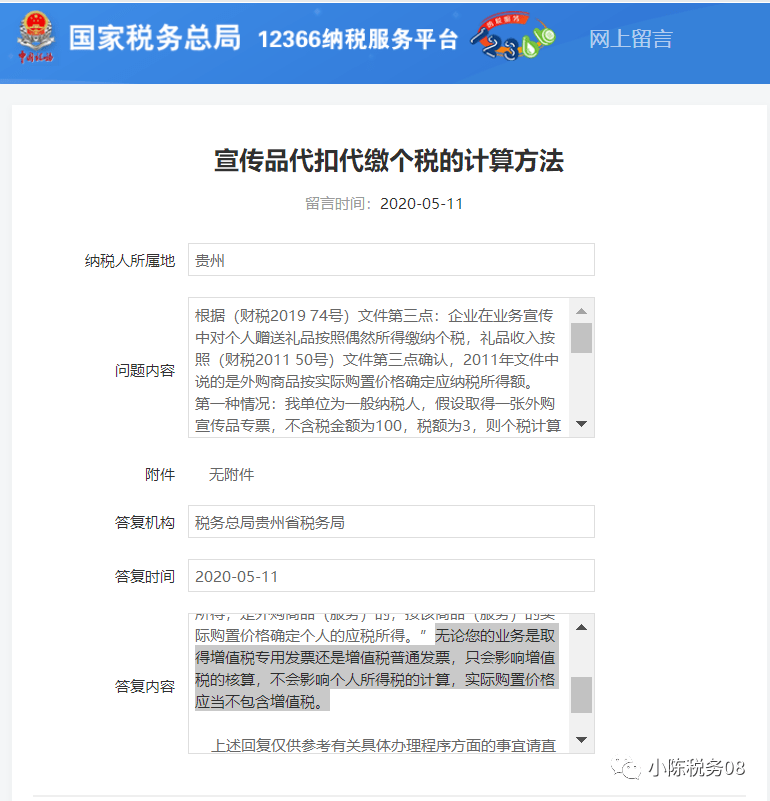The height and width of the screenshot is (801, 770).
Task: Click the 留言时间 date 2020-05-11
Action: point(422,204)
